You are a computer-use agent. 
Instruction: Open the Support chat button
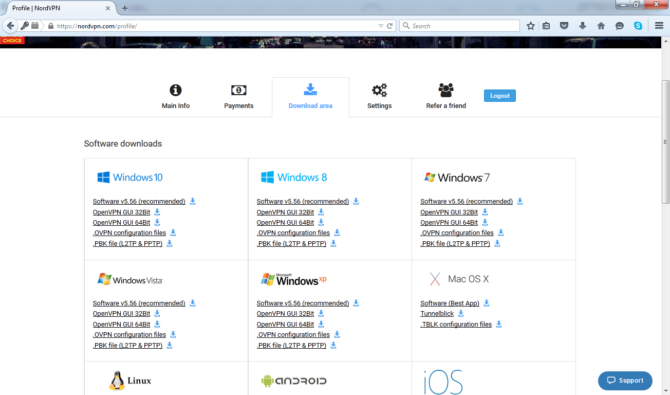point(625,380)
